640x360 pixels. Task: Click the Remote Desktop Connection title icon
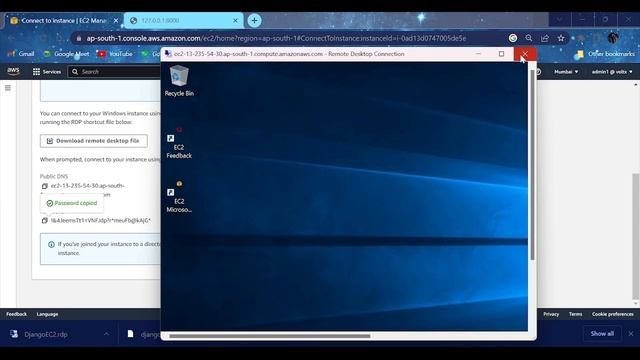click(x=168, y=53)
